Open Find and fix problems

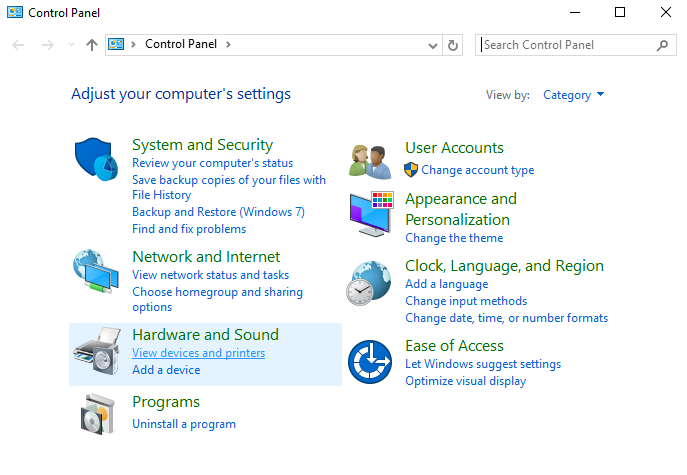(x=189, y=229)
